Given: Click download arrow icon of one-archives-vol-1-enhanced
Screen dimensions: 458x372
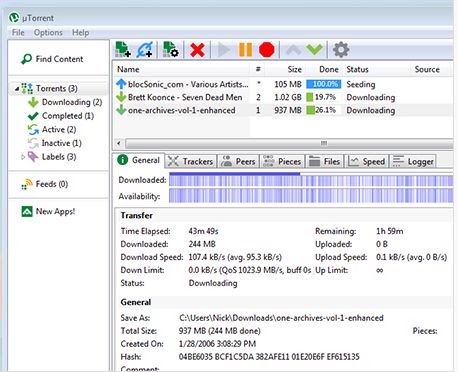Looking at the screenshot, I should 121,110.
